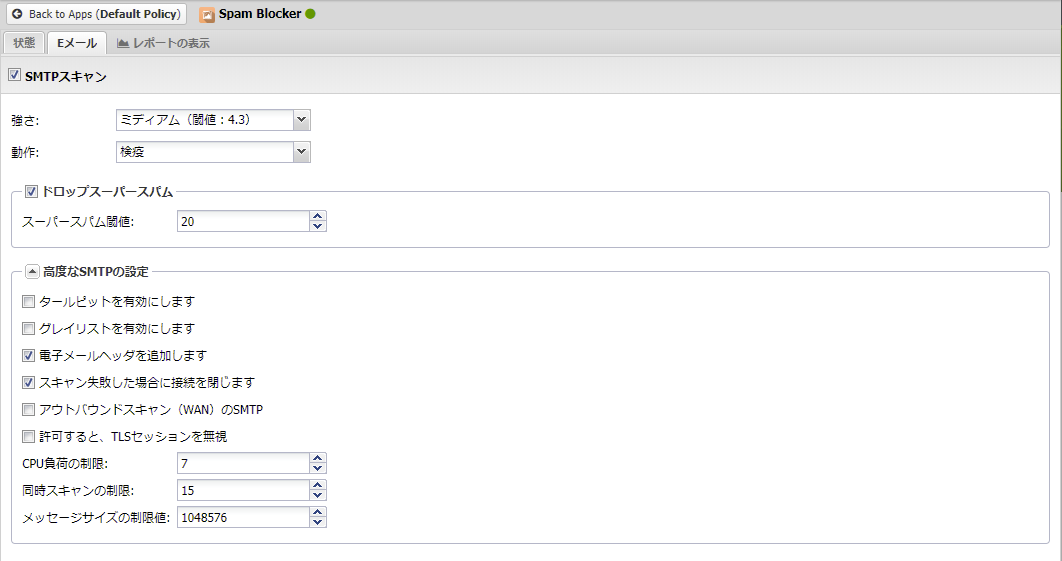The image size is (1062, 561).
Task: Decrease メッセージサイズの制限値 with down arrow
Action: pos(318,522)
